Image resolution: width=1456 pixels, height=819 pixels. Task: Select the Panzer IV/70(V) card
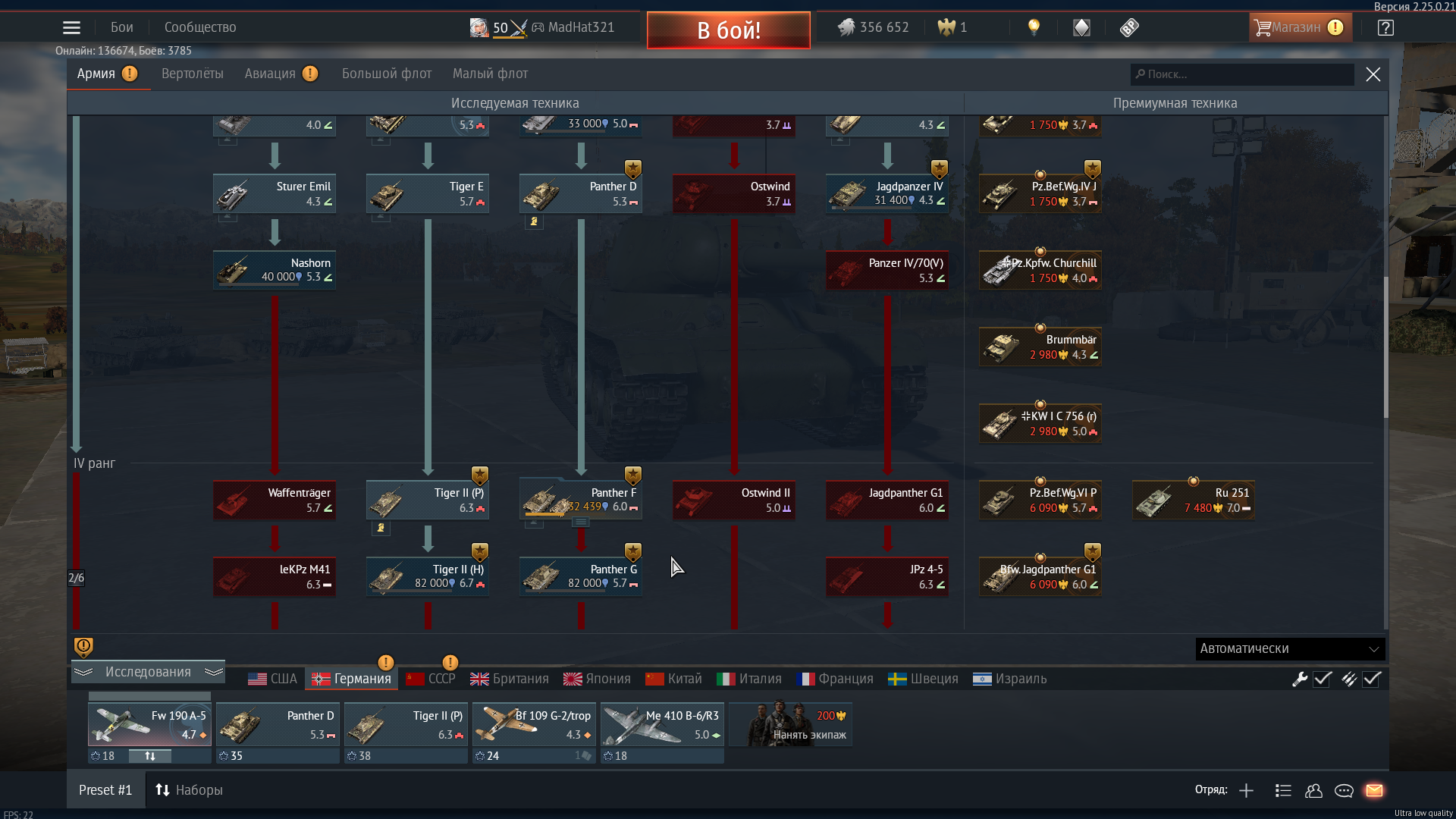pyautogui.click(x=887, y=270)
